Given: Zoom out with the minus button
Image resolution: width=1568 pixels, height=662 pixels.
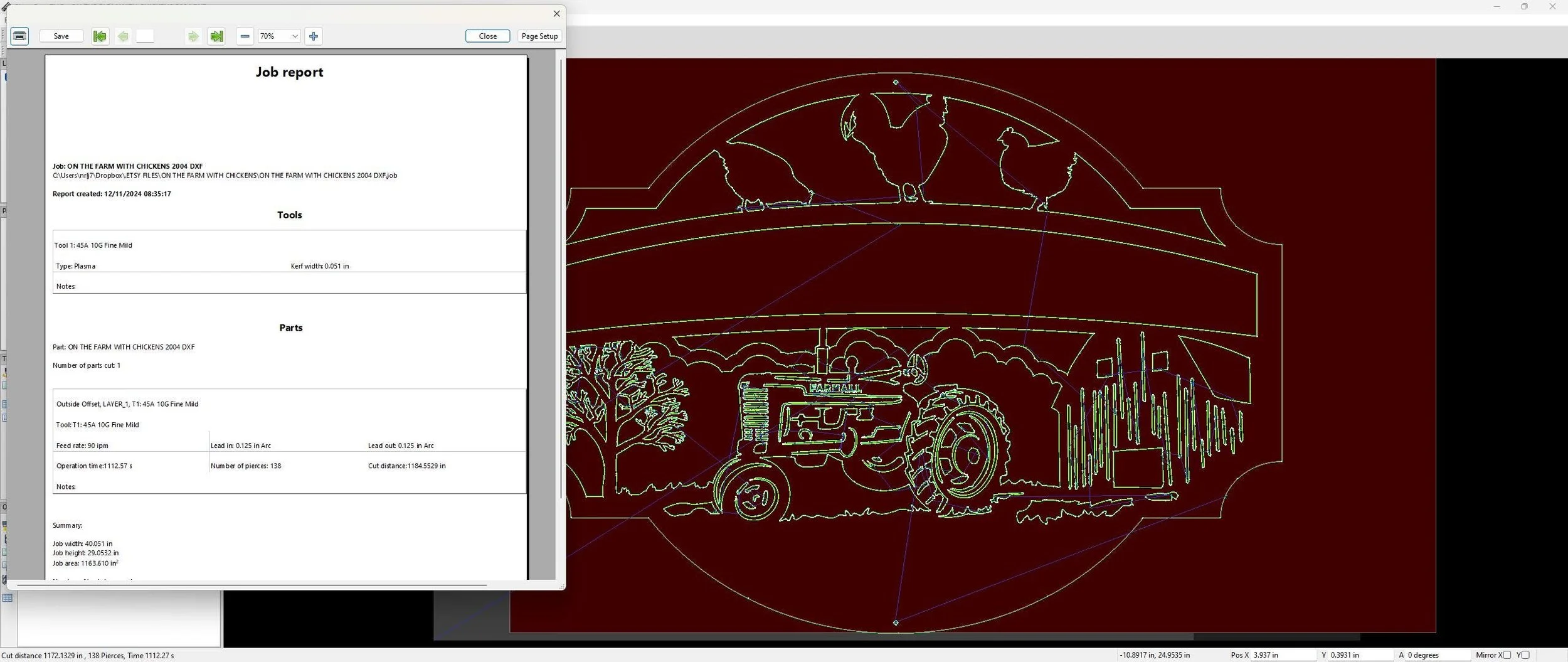Looking at the screenshot, I should pyautogui.click(x=245, y=36).
